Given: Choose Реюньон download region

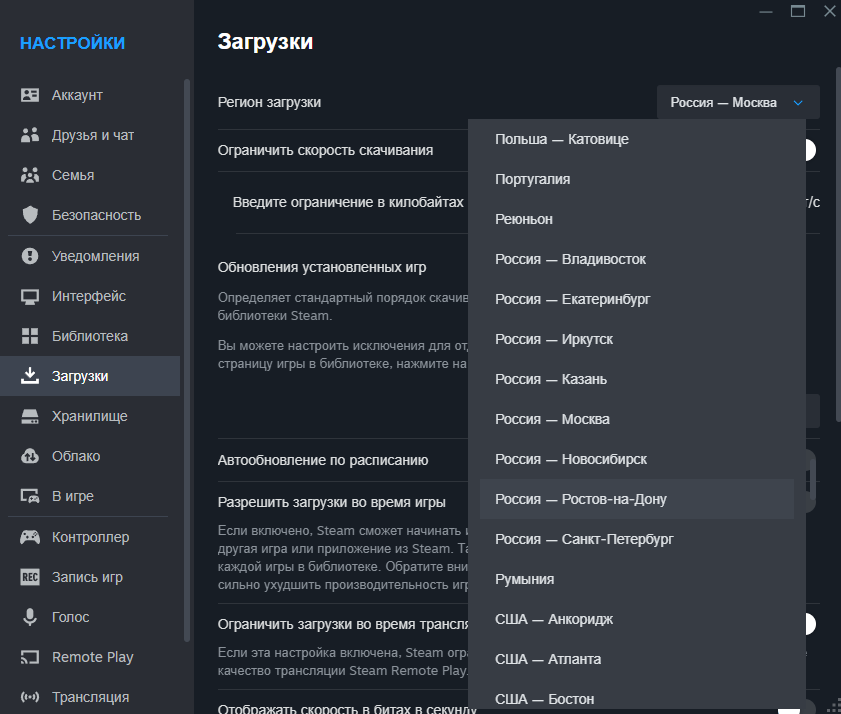Looking at the screenshot, I should point(637,219).
